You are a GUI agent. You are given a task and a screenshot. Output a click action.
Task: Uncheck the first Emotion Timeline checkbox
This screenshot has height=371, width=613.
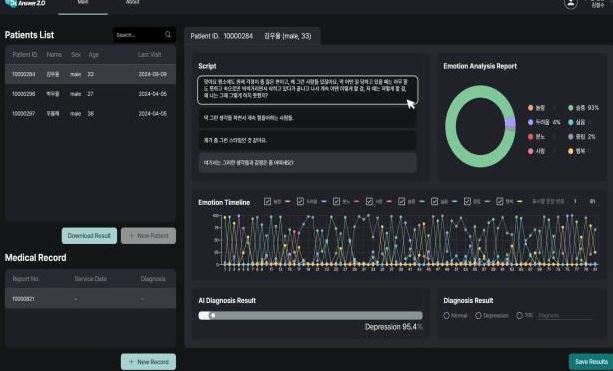click(x=267, y=201)
